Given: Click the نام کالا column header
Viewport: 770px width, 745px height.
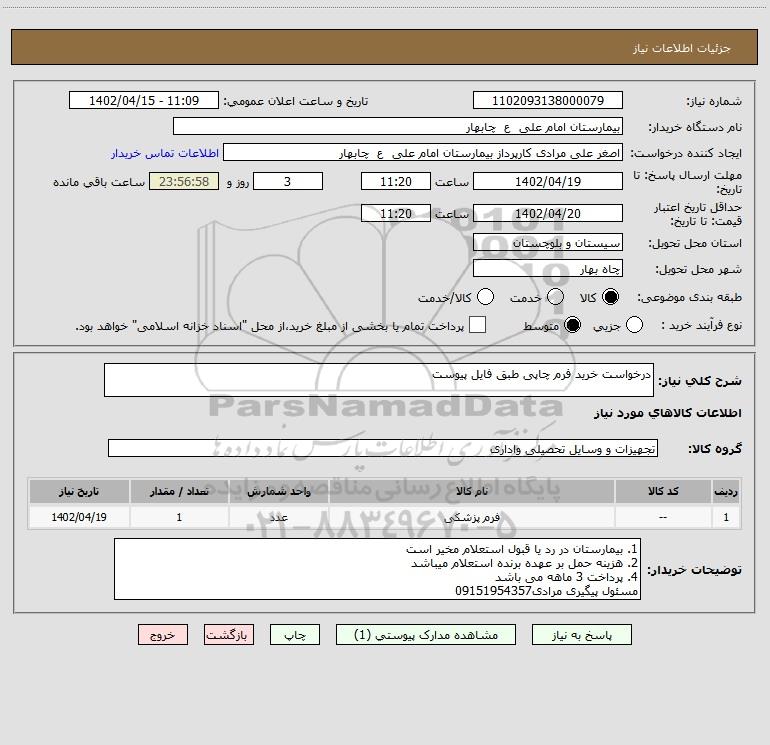Looking at the screenshot, I should [x=471, y=492].
